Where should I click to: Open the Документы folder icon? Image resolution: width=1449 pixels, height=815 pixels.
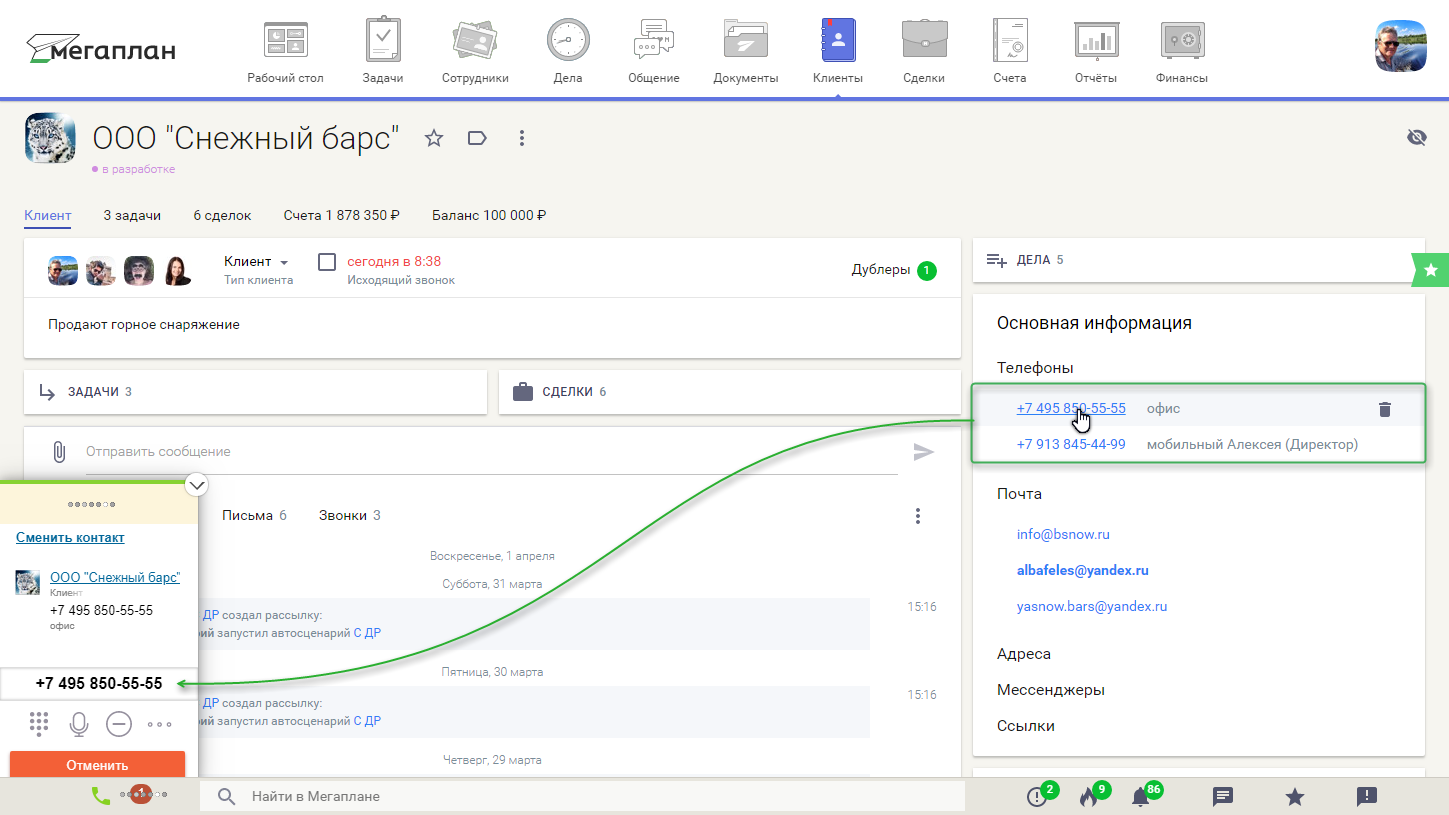point(745,41)
